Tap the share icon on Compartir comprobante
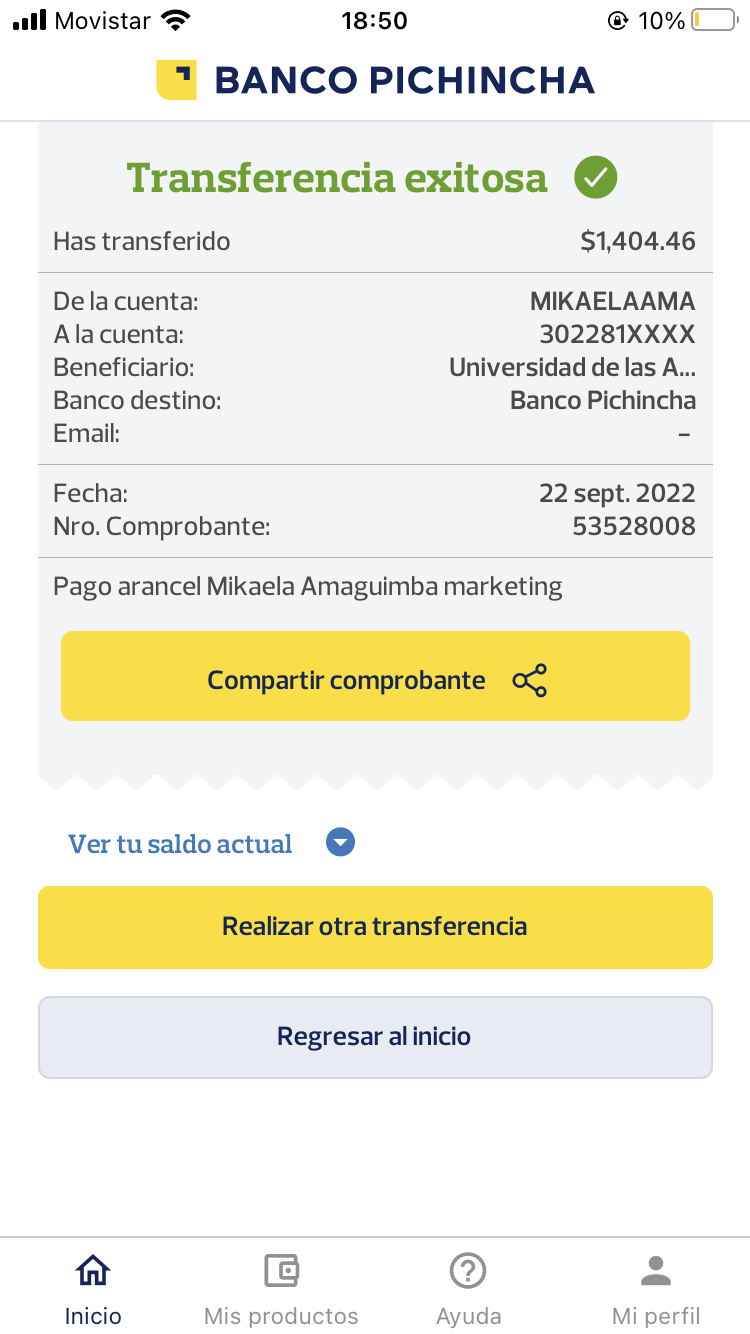Screen dimensions: 750x1334 point(529,680)
